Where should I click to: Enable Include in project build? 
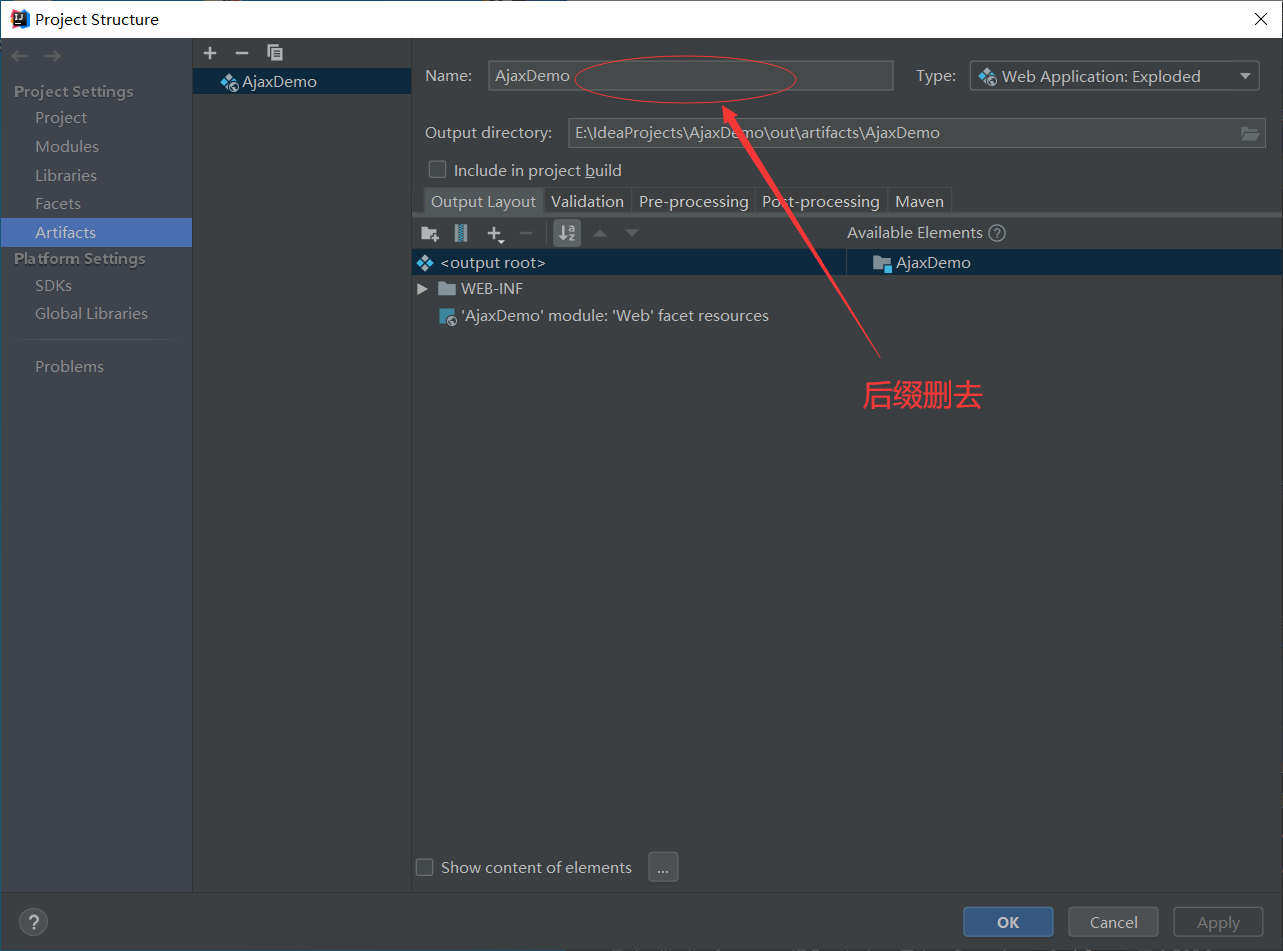pos(437,170)
